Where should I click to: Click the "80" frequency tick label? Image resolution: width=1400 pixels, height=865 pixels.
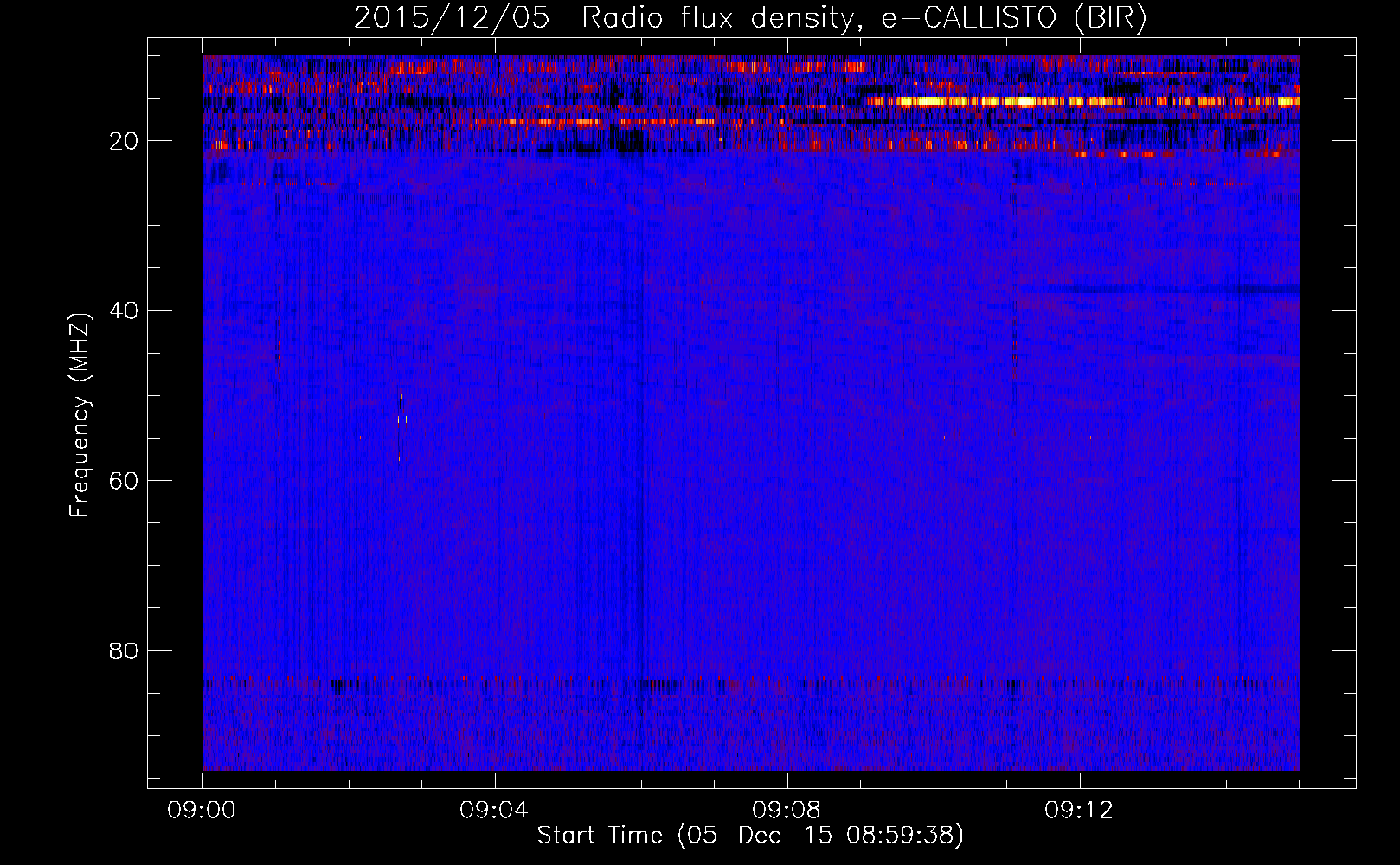pos(125,650)
